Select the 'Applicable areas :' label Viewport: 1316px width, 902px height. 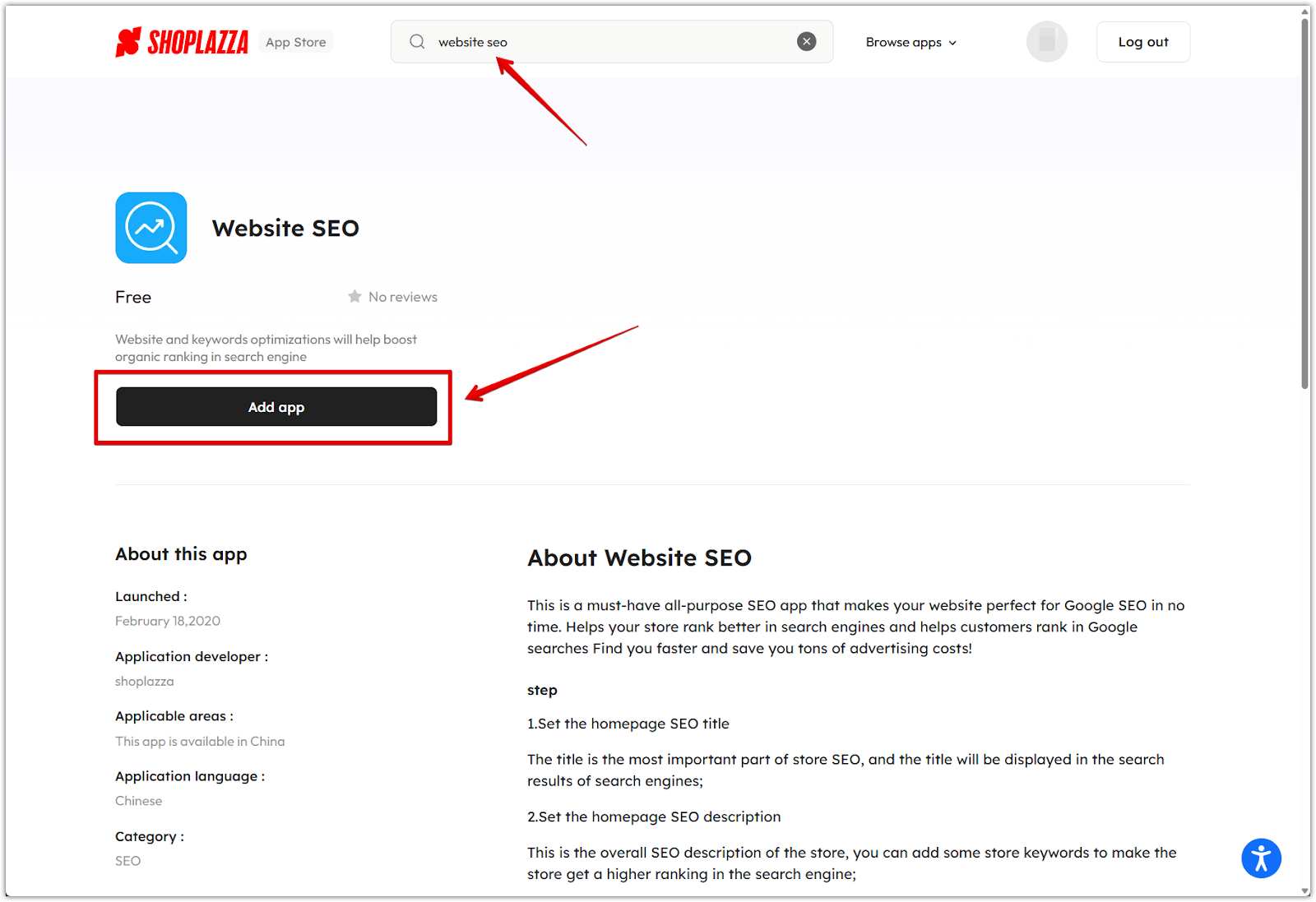point(174,717)
